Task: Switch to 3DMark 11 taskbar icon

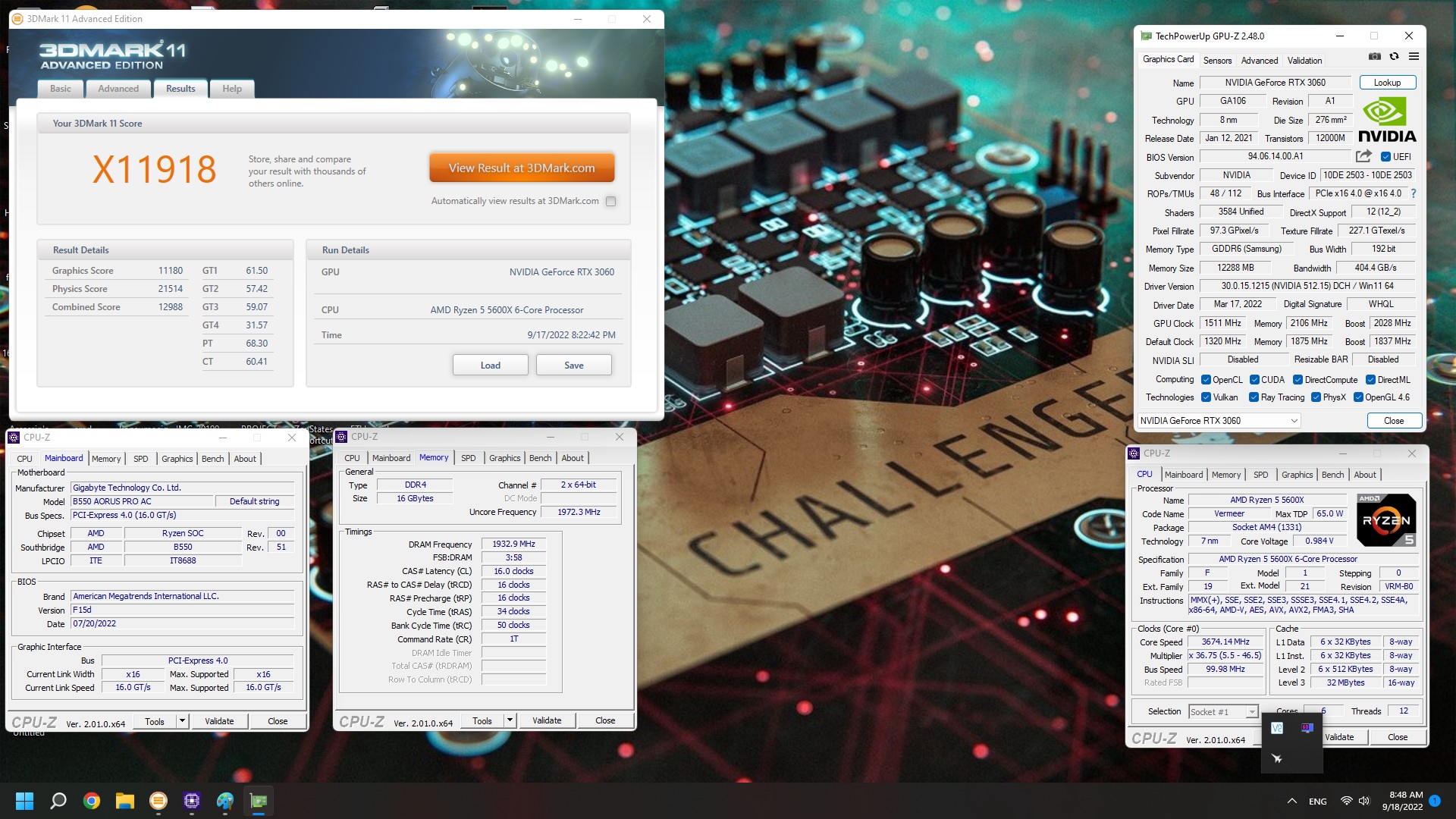Action: [158, 801]
